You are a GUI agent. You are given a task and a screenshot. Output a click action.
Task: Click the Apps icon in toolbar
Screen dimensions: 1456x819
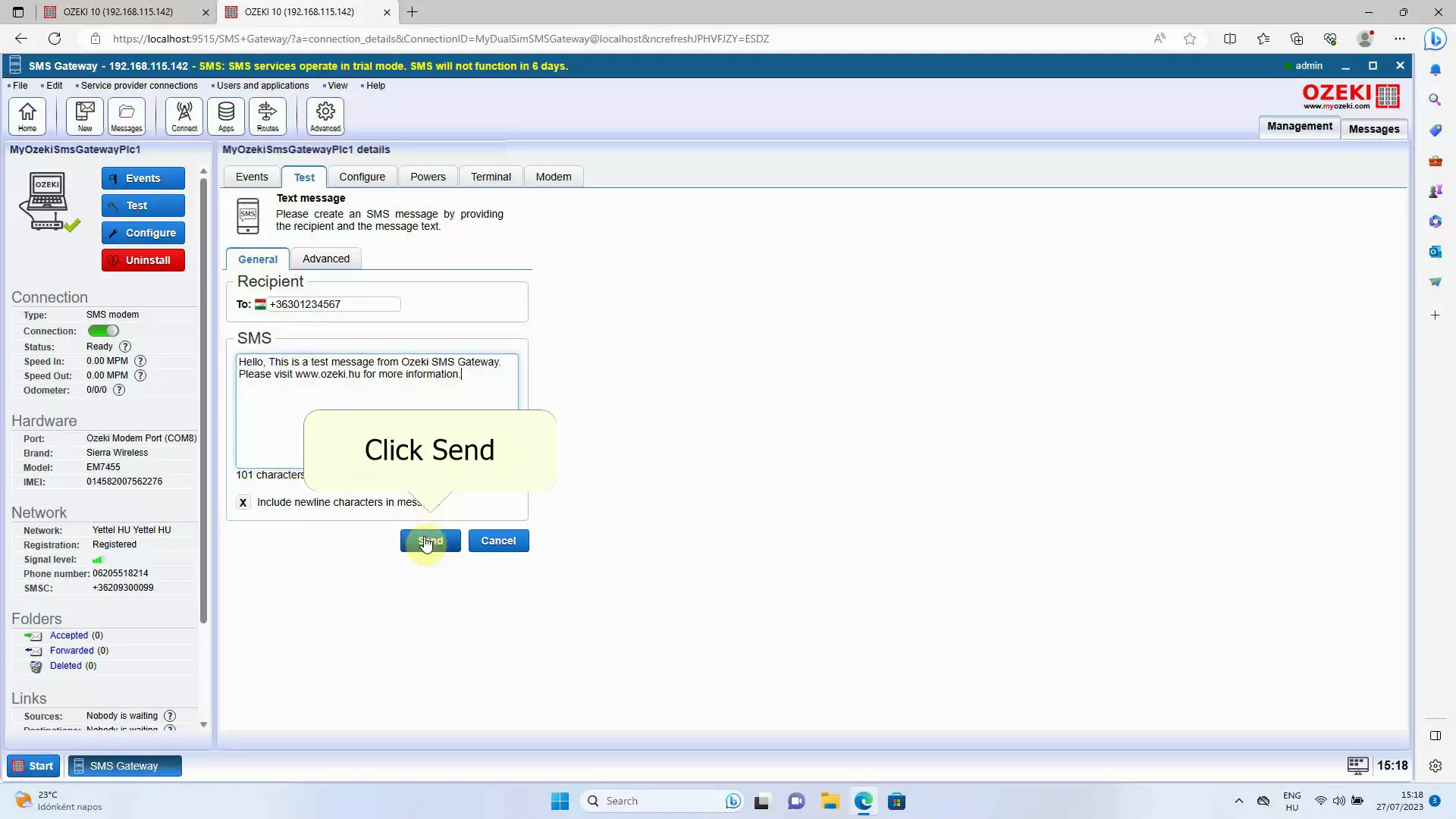[x=225, y=115]
